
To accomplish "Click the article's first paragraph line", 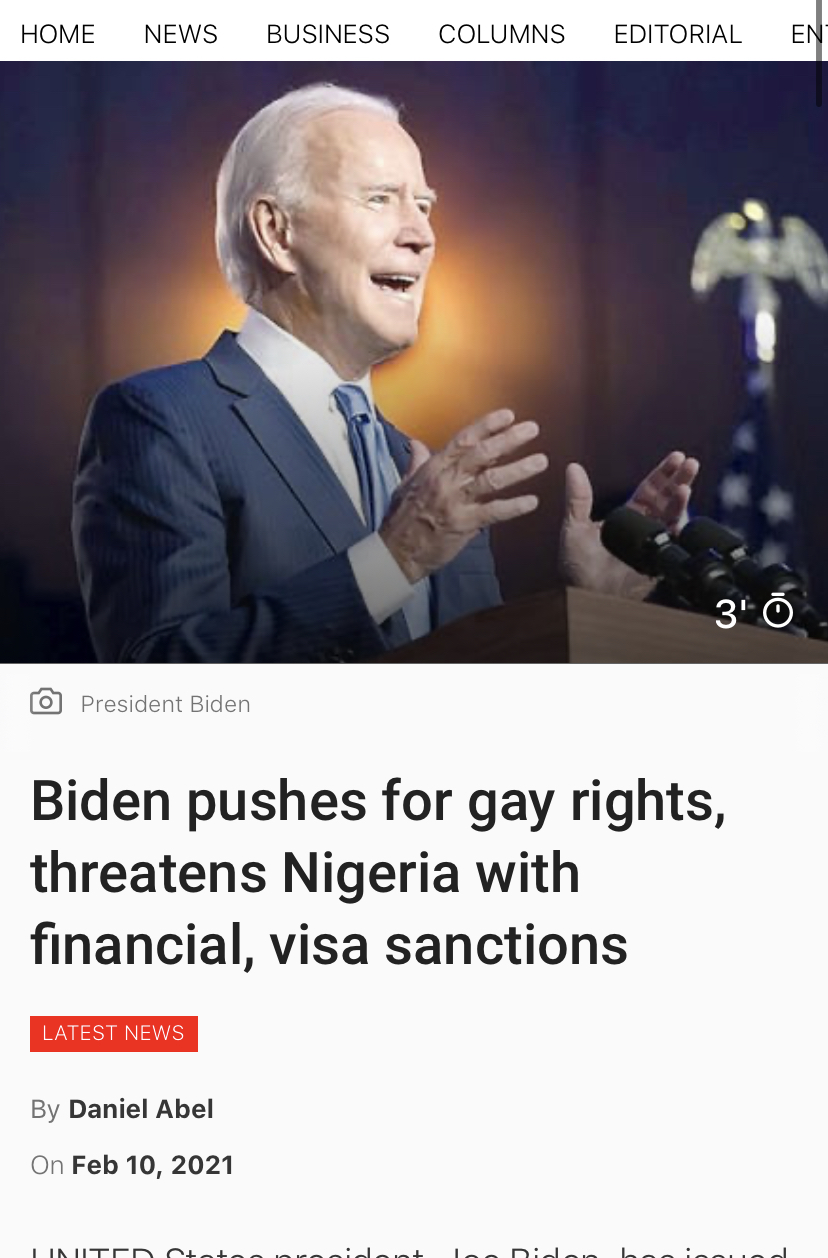I will point(410,1250).
